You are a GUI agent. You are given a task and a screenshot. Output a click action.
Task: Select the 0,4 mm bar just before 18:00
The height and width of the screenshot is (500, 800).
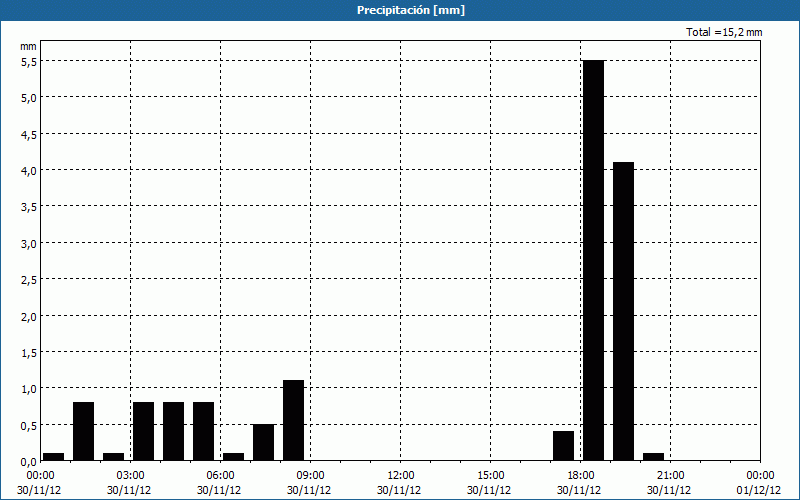tap(563, 446)
